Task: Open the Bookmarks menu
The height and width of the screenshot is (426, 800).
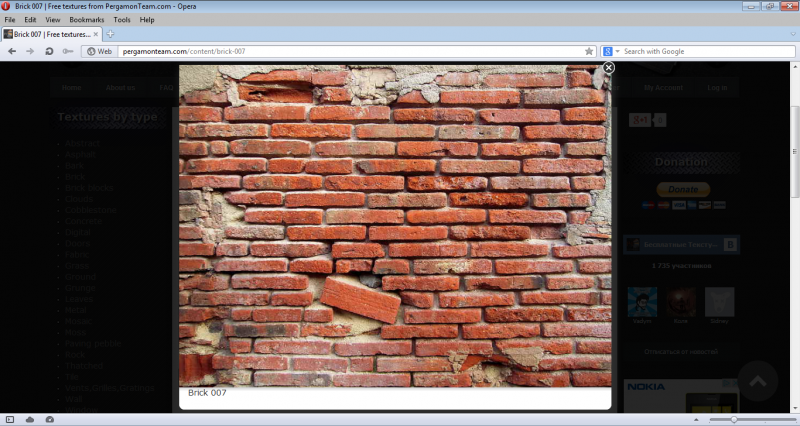Action: tap(87, 19)
